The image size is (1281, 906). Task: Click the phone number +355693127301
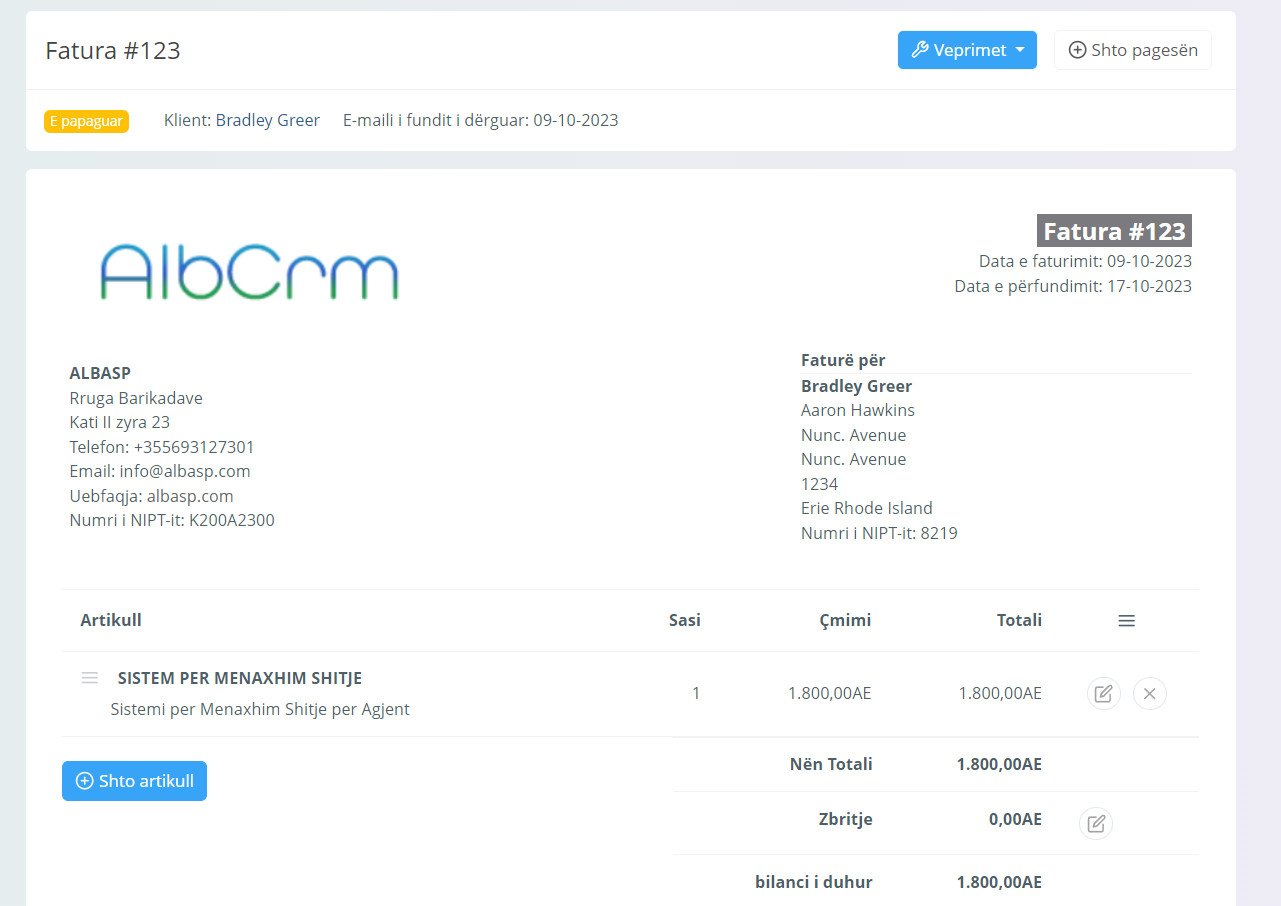pyautogui.click(x=194, y=447)
